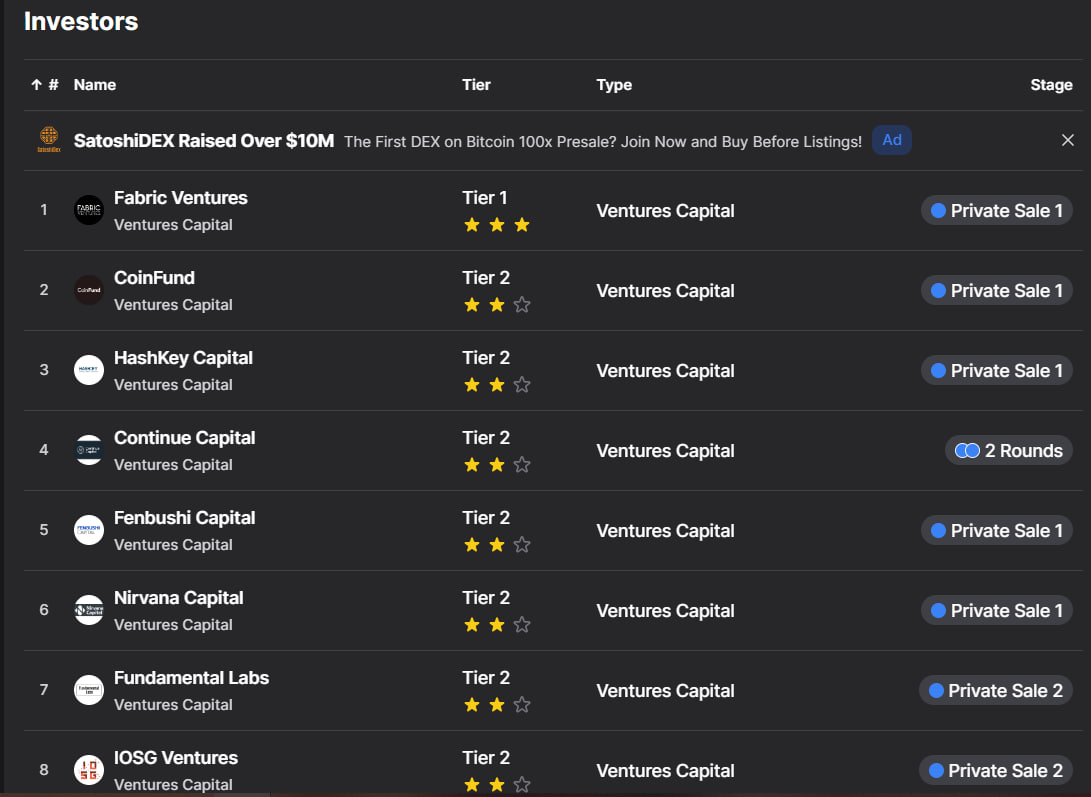Click the Continue Capital logo icon

click(x=89, y=450)
